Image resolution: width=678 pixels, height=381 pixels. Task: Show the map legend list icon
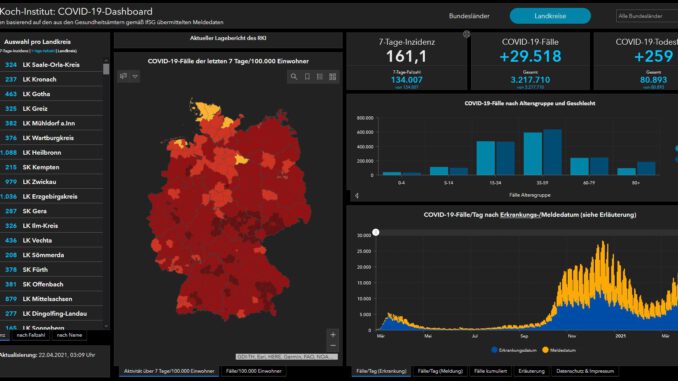coord(320,77)
